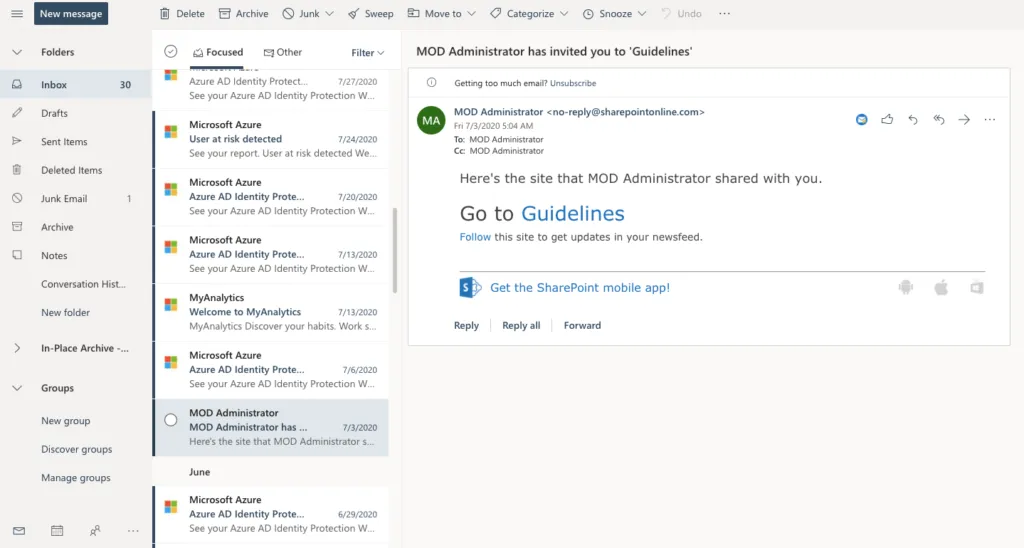Switch to Mail using bottom envelope icon

(19, 531)
